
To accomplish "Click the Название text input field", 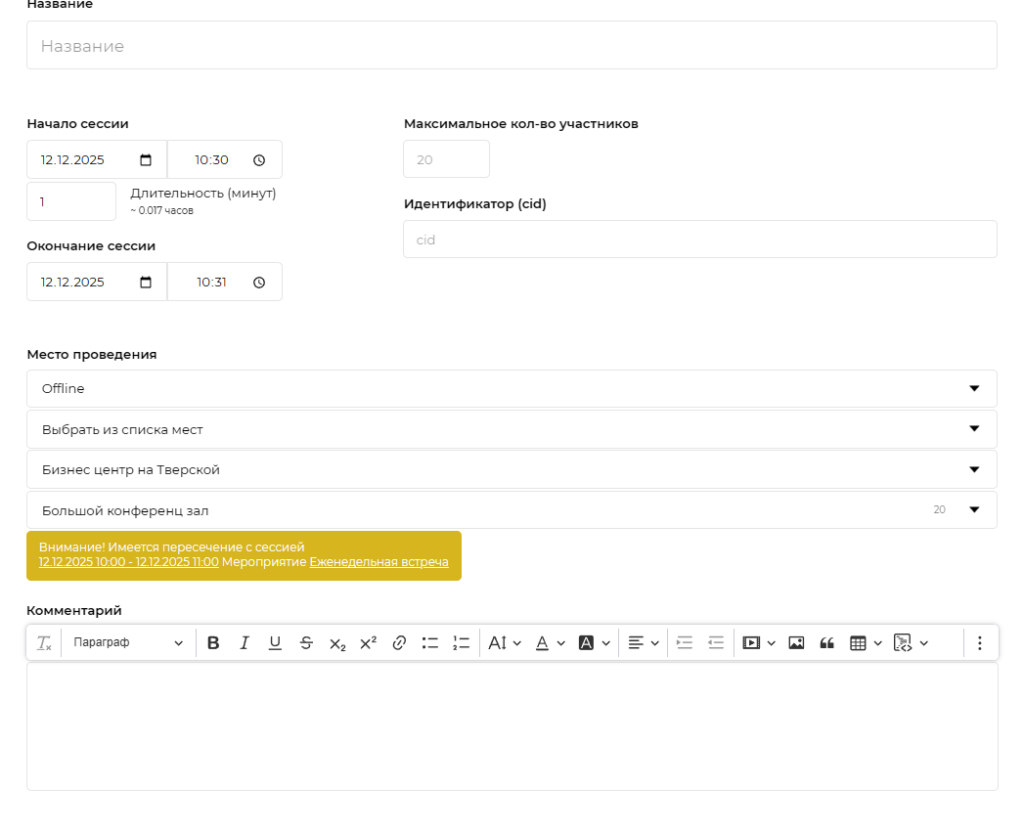I will click(x=511, y=46).
